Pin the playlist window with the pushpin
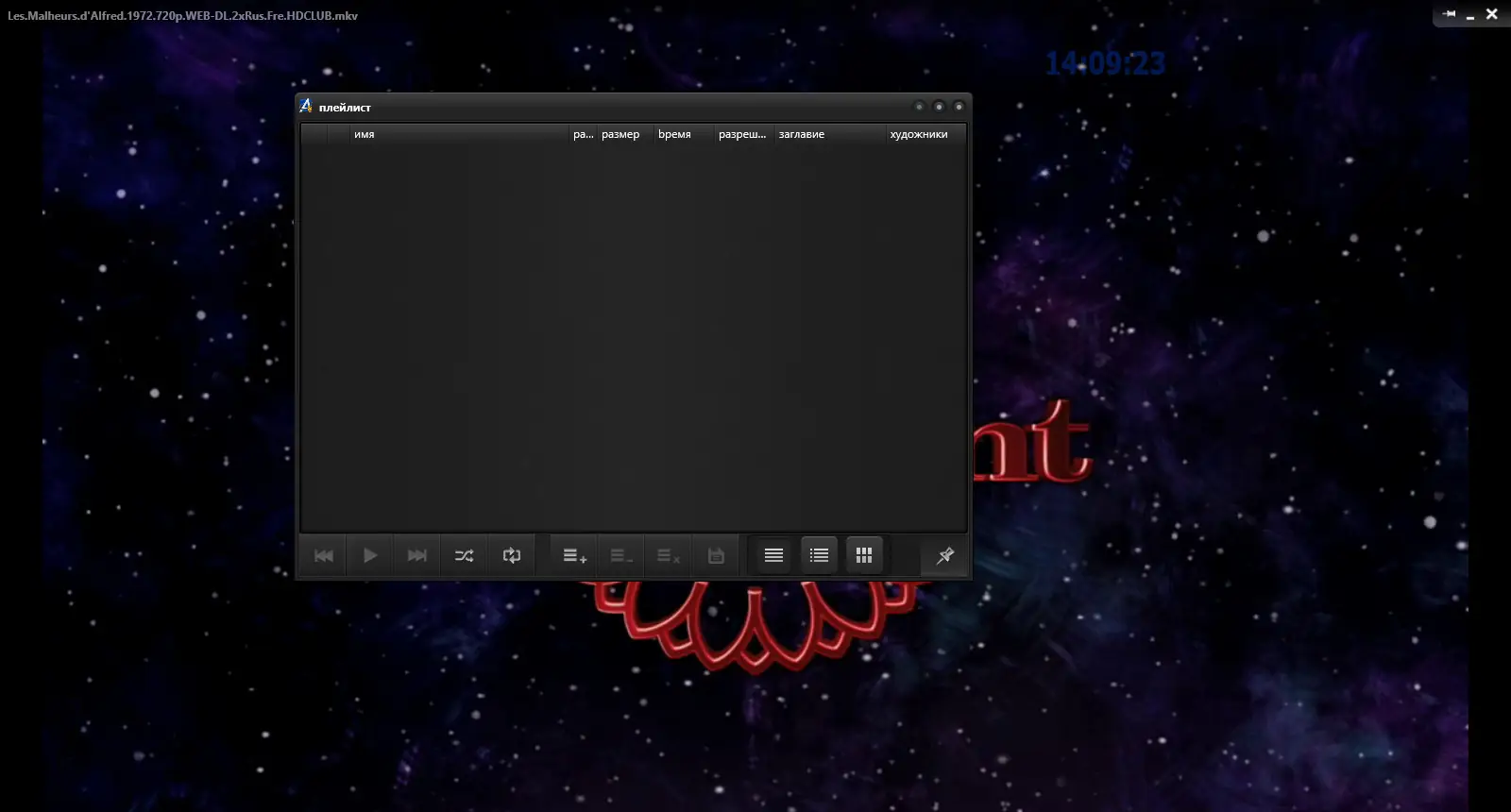Viewport: 1511px width, 812px height. [944, 555]
